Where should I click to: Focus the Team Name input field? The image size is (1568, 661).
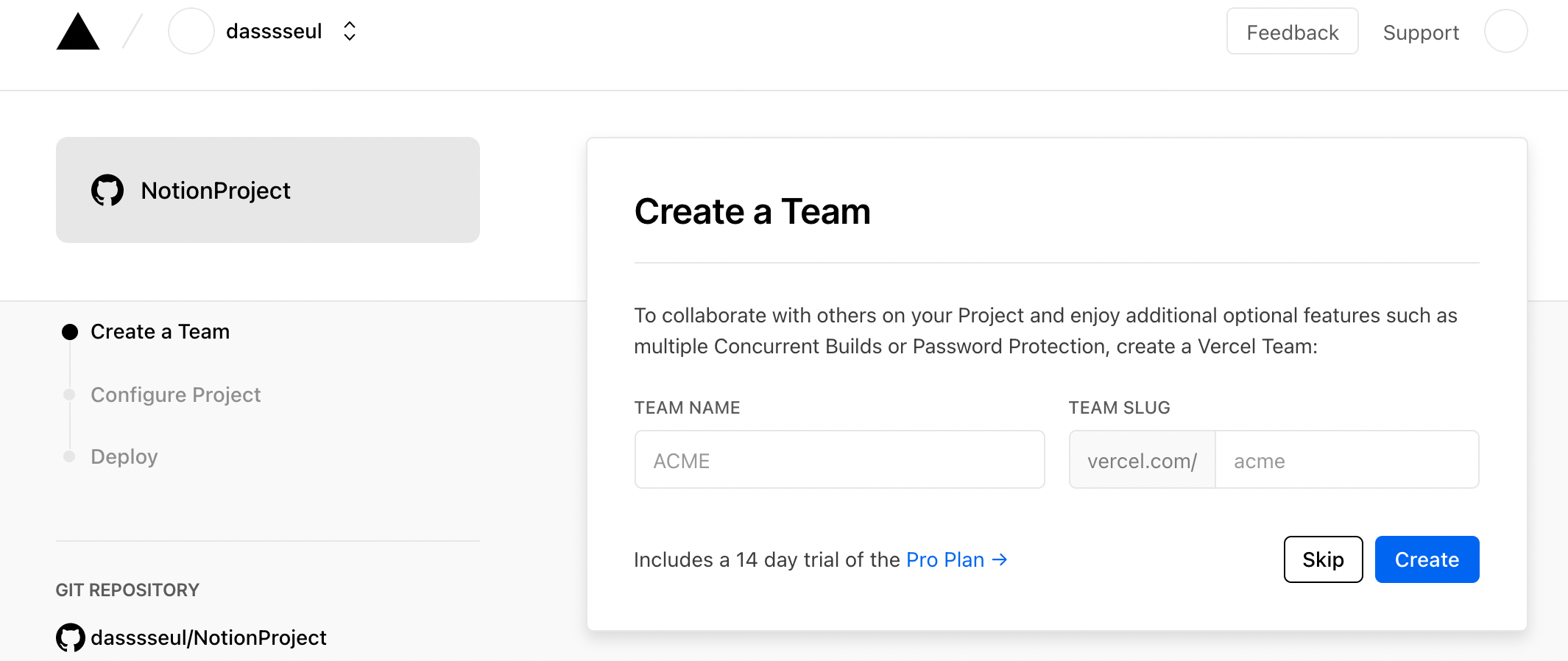[839, 460]
